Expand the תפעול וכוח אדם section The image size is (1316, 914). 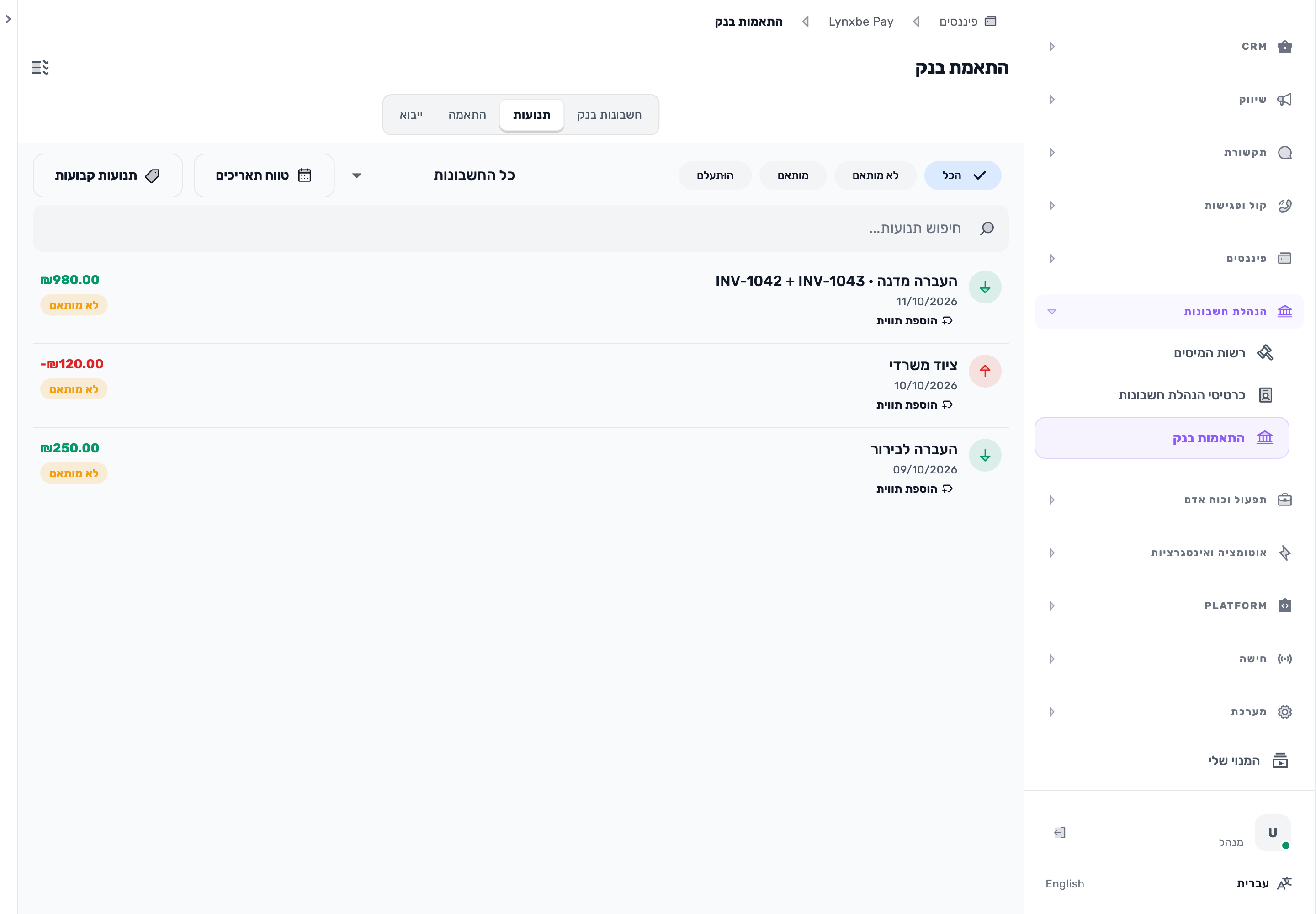(x=1169, y=500)
